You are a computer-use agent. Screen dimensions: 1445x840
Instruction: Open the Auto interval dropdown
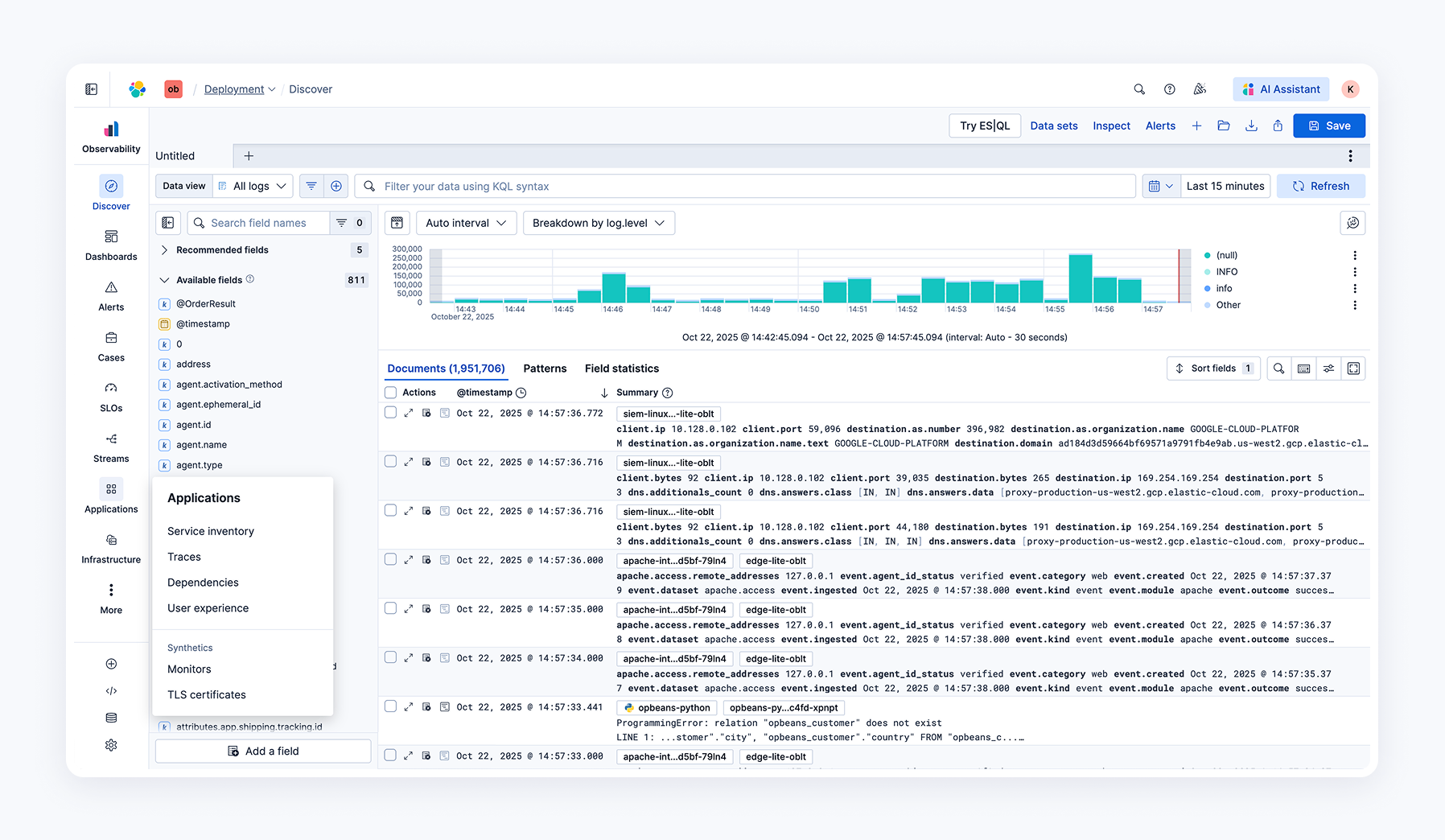466,223
